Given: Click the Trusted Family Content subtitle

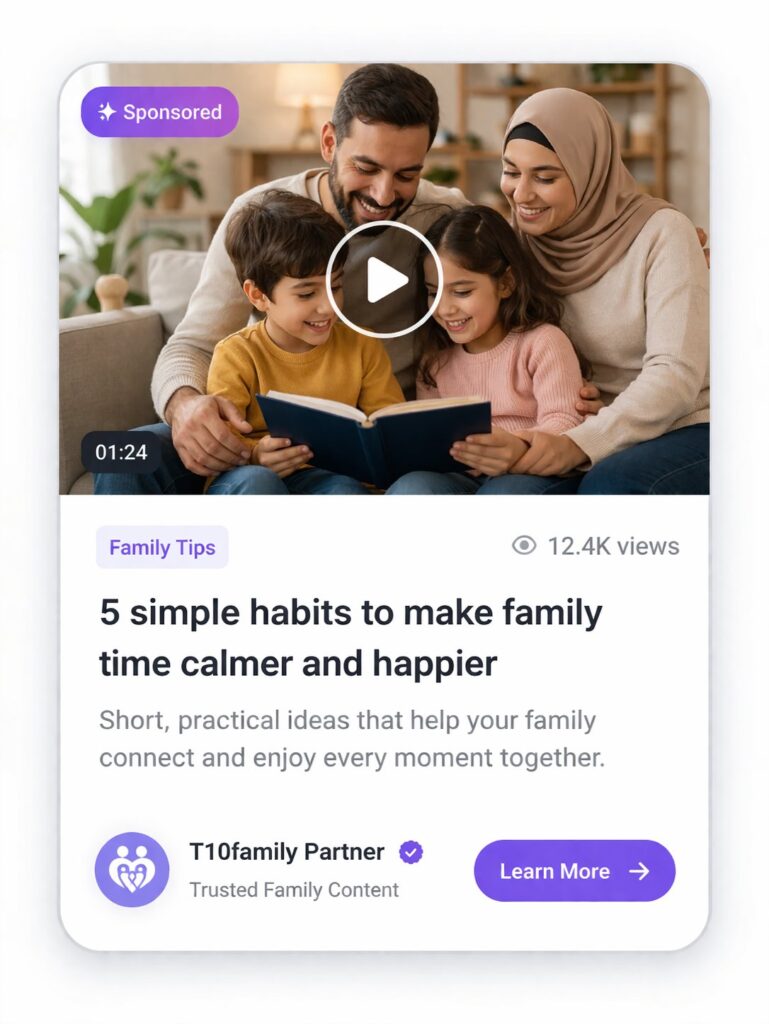Looking at the screenshot, I should pyautogui.click(x=294, y=889).
